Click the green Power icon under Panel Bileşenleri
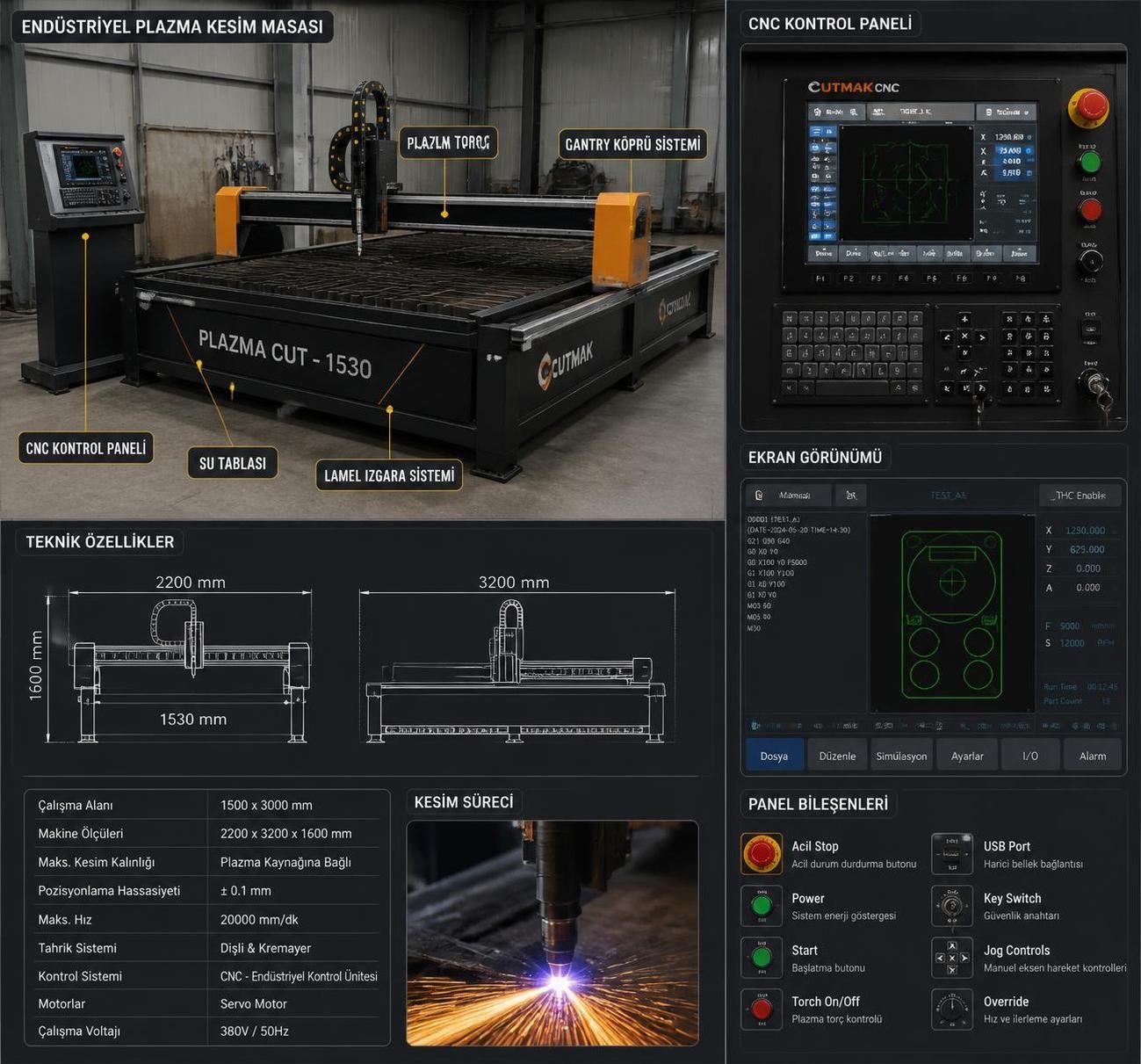The image size is (1141, 1064). point(762,905)
